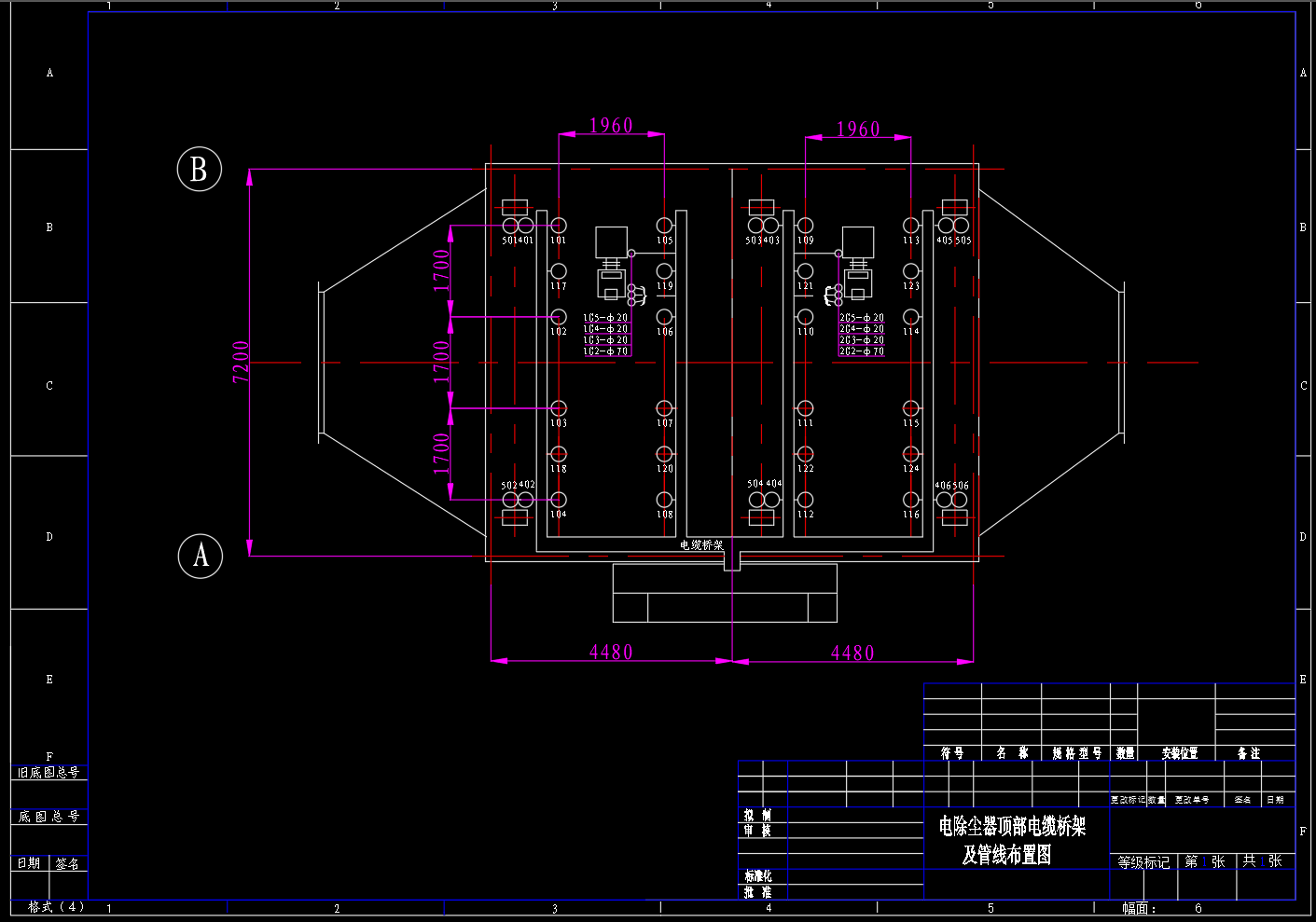Image resolution: width=1316 pixels, height=922 pixels.
Task: Click the grid axis bubble labeled B
Action: click(x=199, y=170)
